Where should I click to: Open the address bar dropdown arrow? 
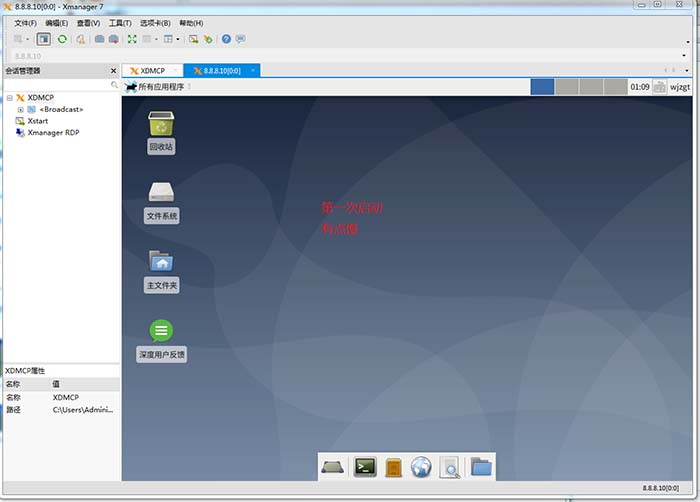point(684,56)
